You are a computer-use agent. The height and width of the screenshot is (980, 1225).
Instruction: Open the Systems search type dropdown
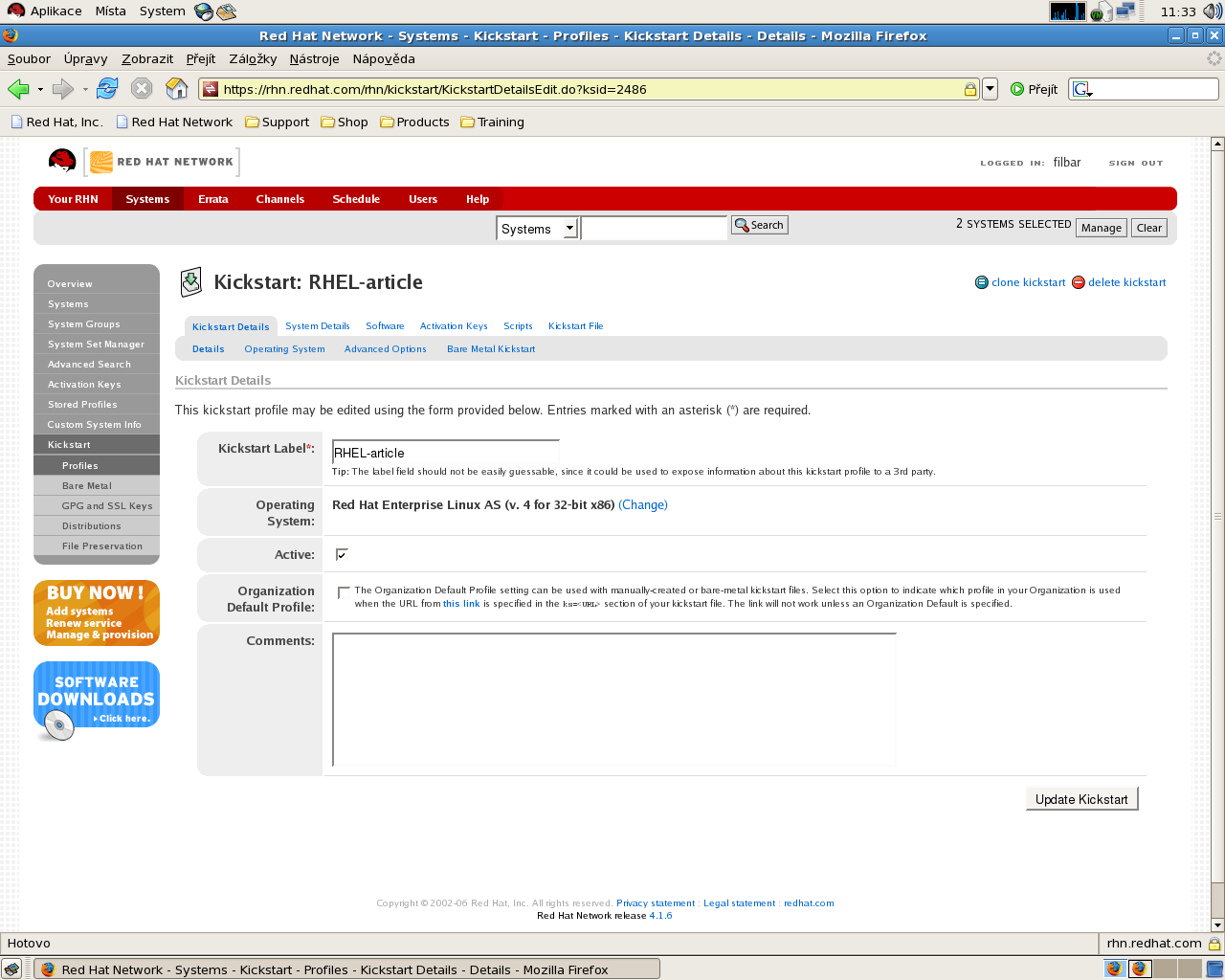click(538, 229)
